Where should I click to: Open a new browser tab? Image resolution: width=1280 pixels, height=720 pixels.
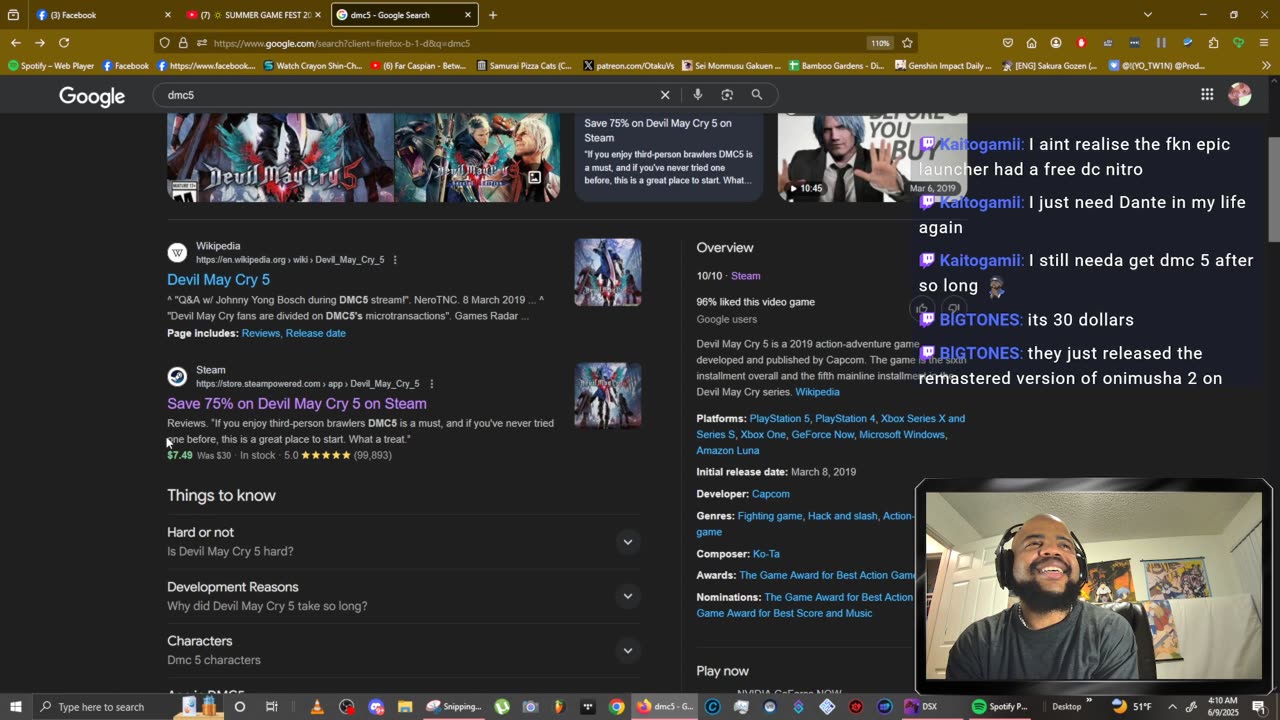[x=492, y=15]
